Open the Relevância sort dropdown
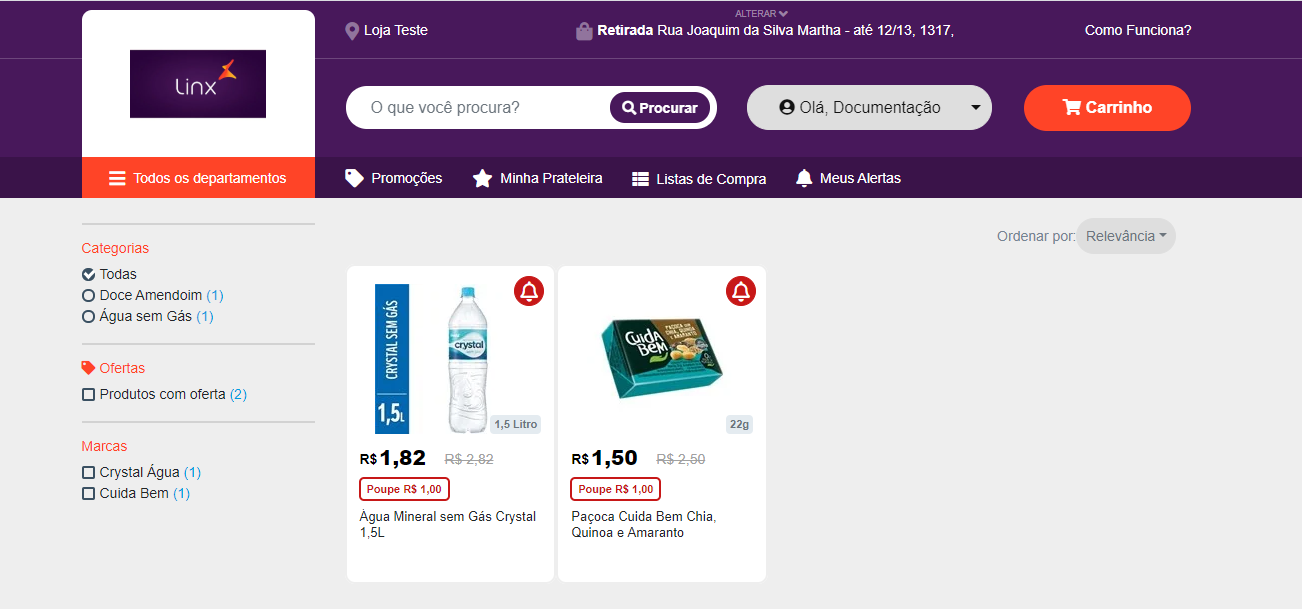Image resolution: width=1302 pixels, height=609 pixels. click(x=1126, y=236)
